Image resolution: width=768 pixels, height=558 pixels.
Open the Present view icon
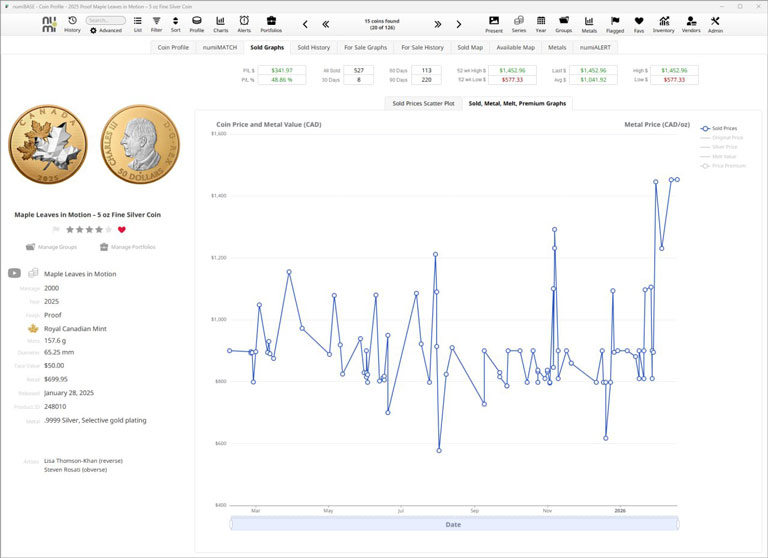tap(494, 24)
